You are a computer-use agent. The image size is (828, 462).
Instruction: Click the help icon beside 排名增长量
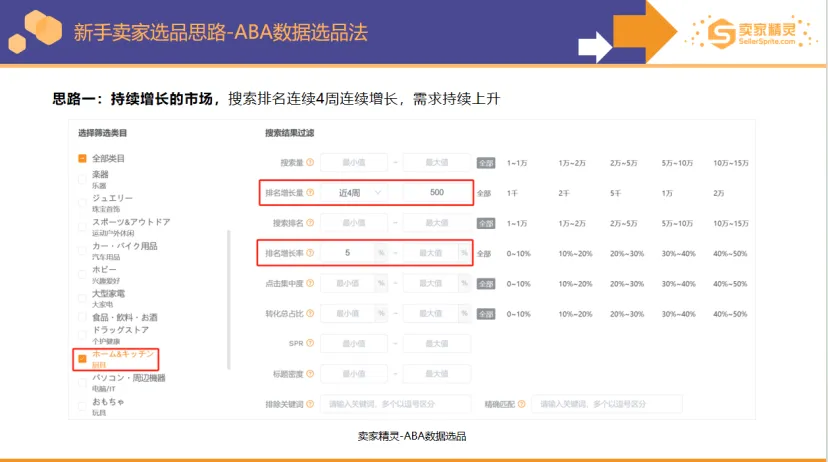click(x=310, y=192)
